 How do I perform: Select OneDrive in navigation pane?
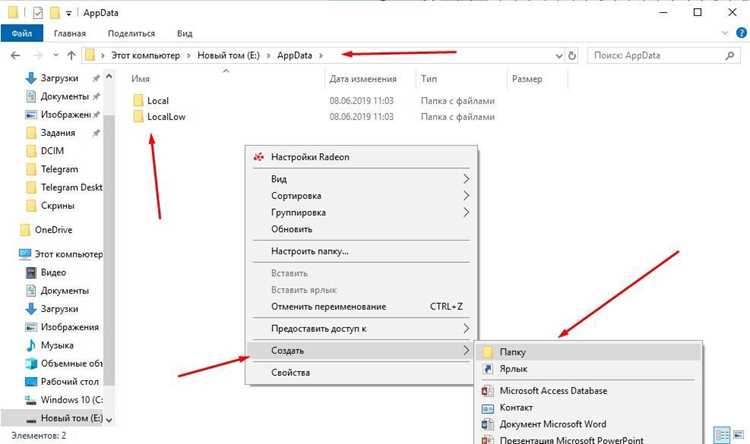(x=53, y=230)
